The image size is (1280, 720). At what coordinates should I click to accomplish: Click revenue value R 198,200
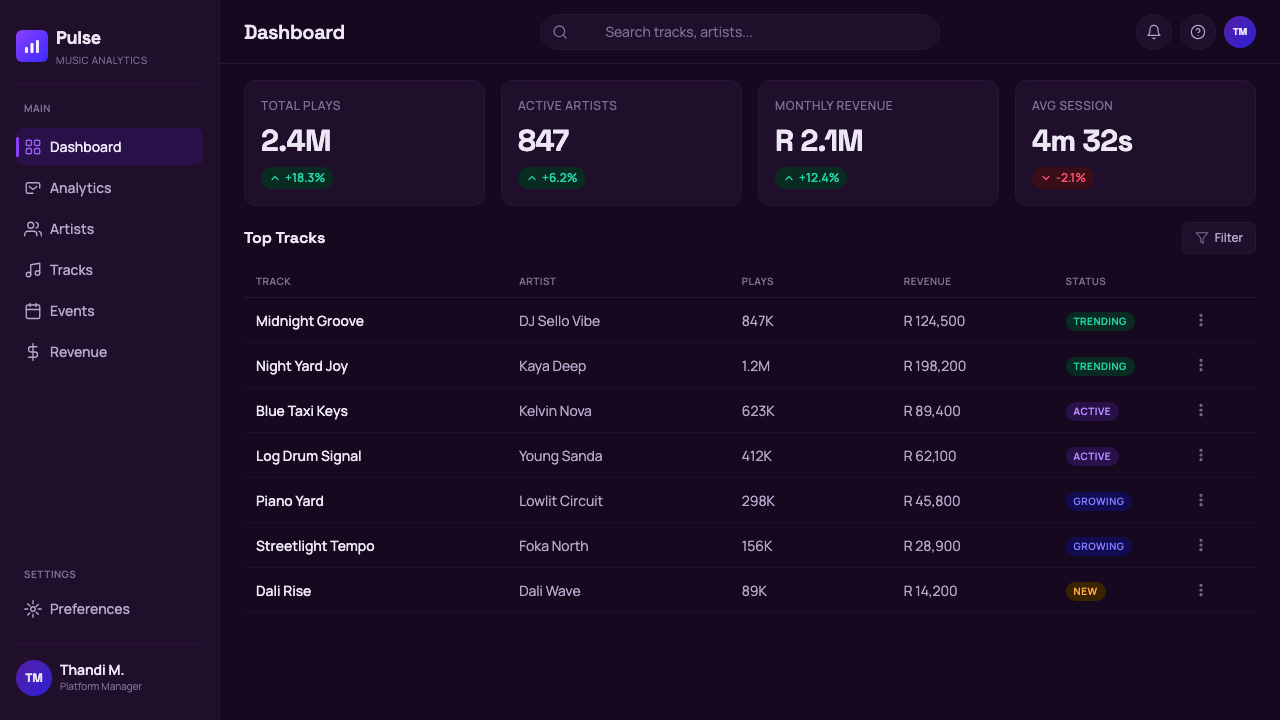(935, 366)
